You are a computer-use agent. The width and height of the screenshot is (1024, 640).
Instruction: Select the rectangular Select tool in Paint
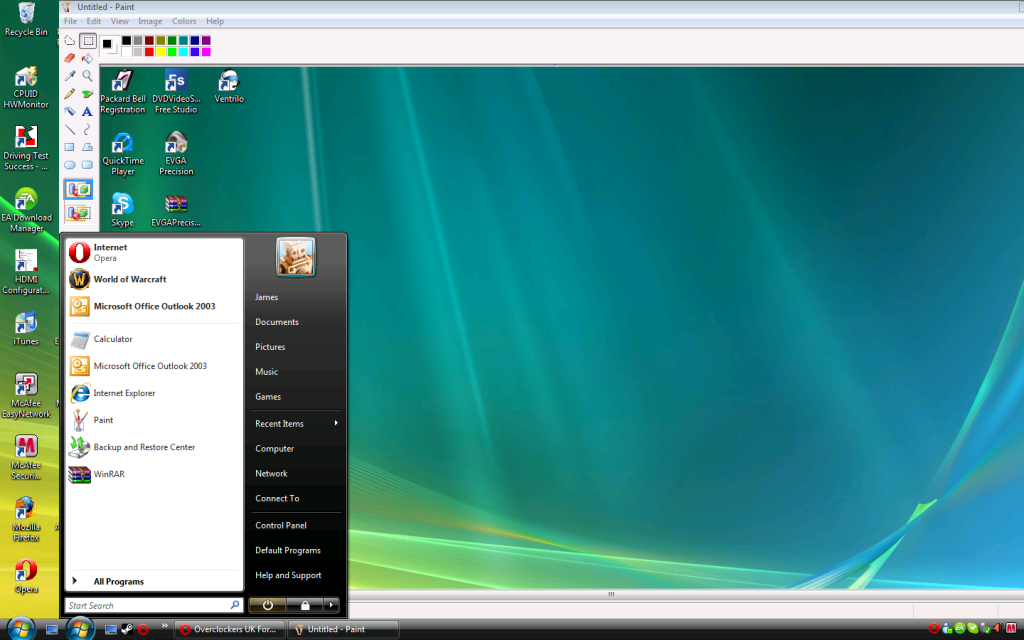[x=88, y=40]
